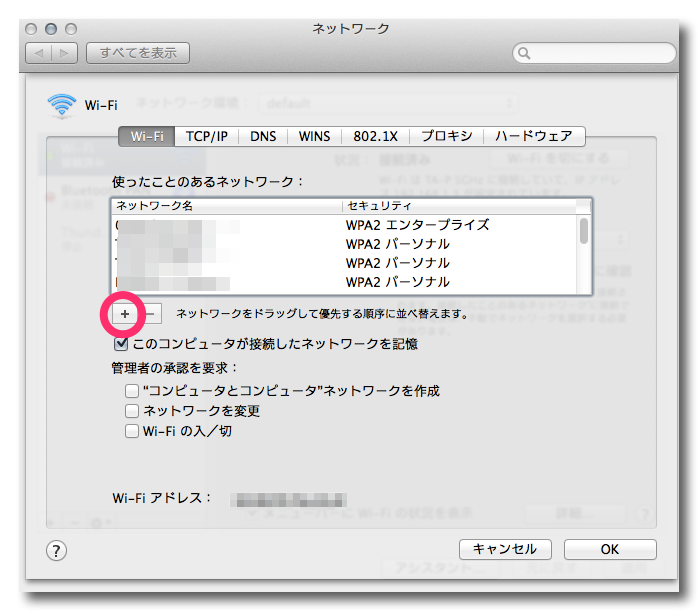Open the 802.1X tab
This screenshot has width=698, height=611.
375,136
